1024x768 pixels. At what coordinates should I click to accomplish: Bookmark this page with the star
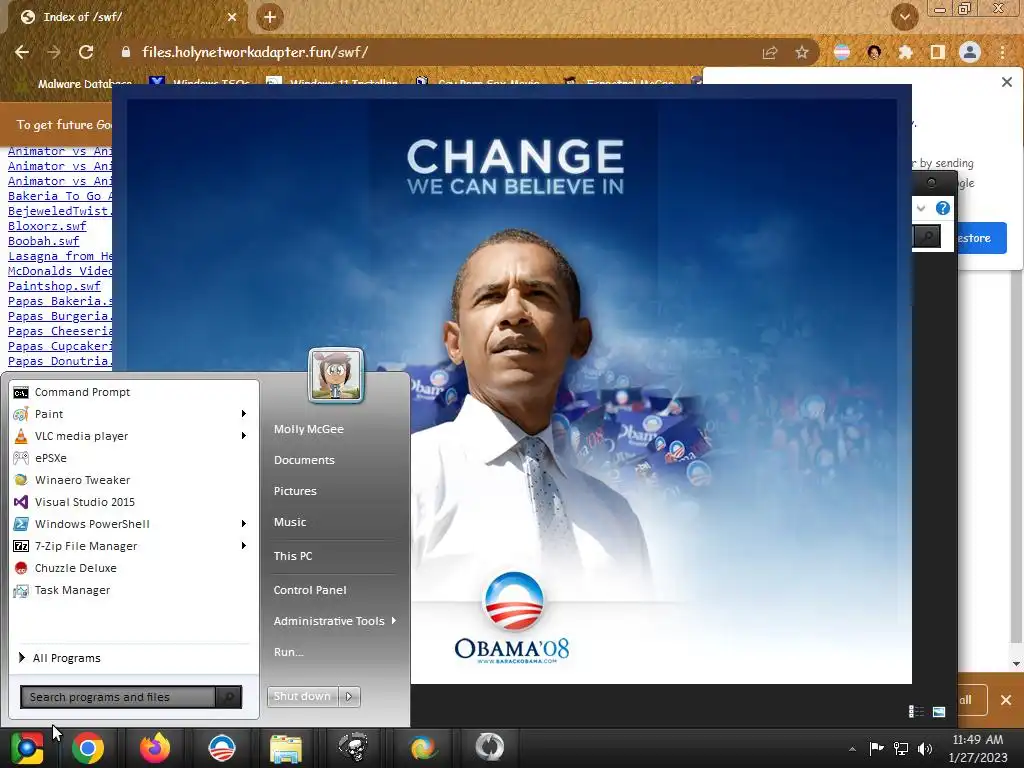click(x=802, y=53)
